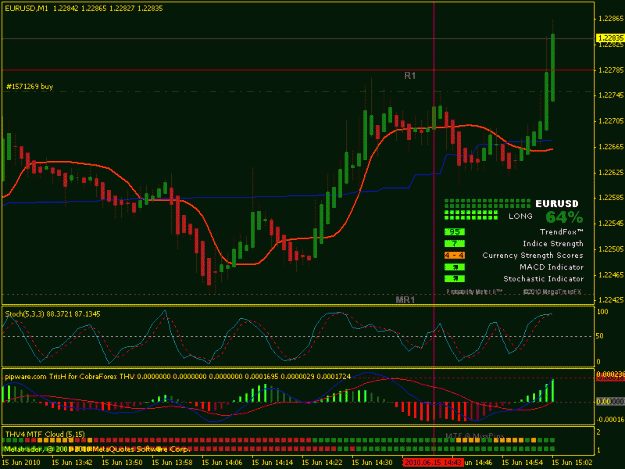The image size is (625, 469).
Task: Click the 15 Jun 15:02 time axis label
Action: 572,463
